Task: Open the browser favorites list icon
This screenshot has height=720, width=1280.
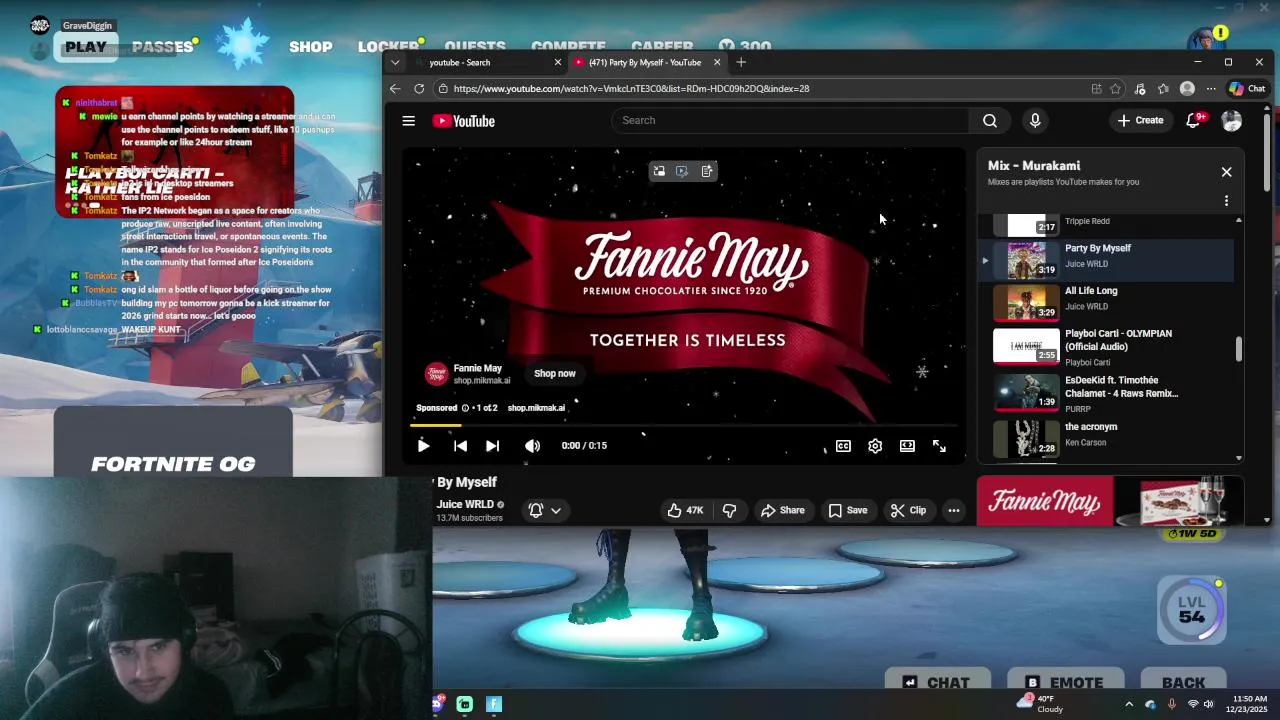Action: (1163, 88)
